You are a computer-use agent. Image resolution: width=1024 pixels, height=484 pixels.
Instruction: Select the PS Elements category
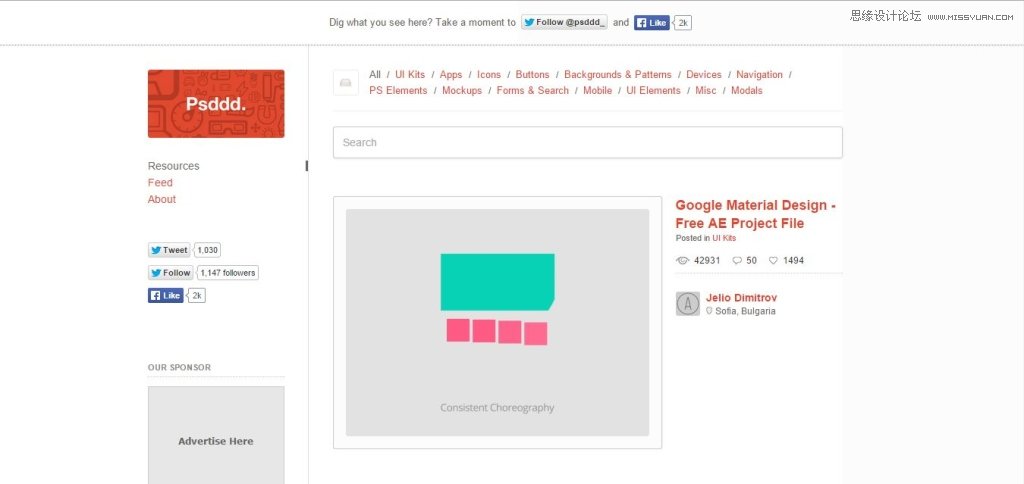[398, 91]
